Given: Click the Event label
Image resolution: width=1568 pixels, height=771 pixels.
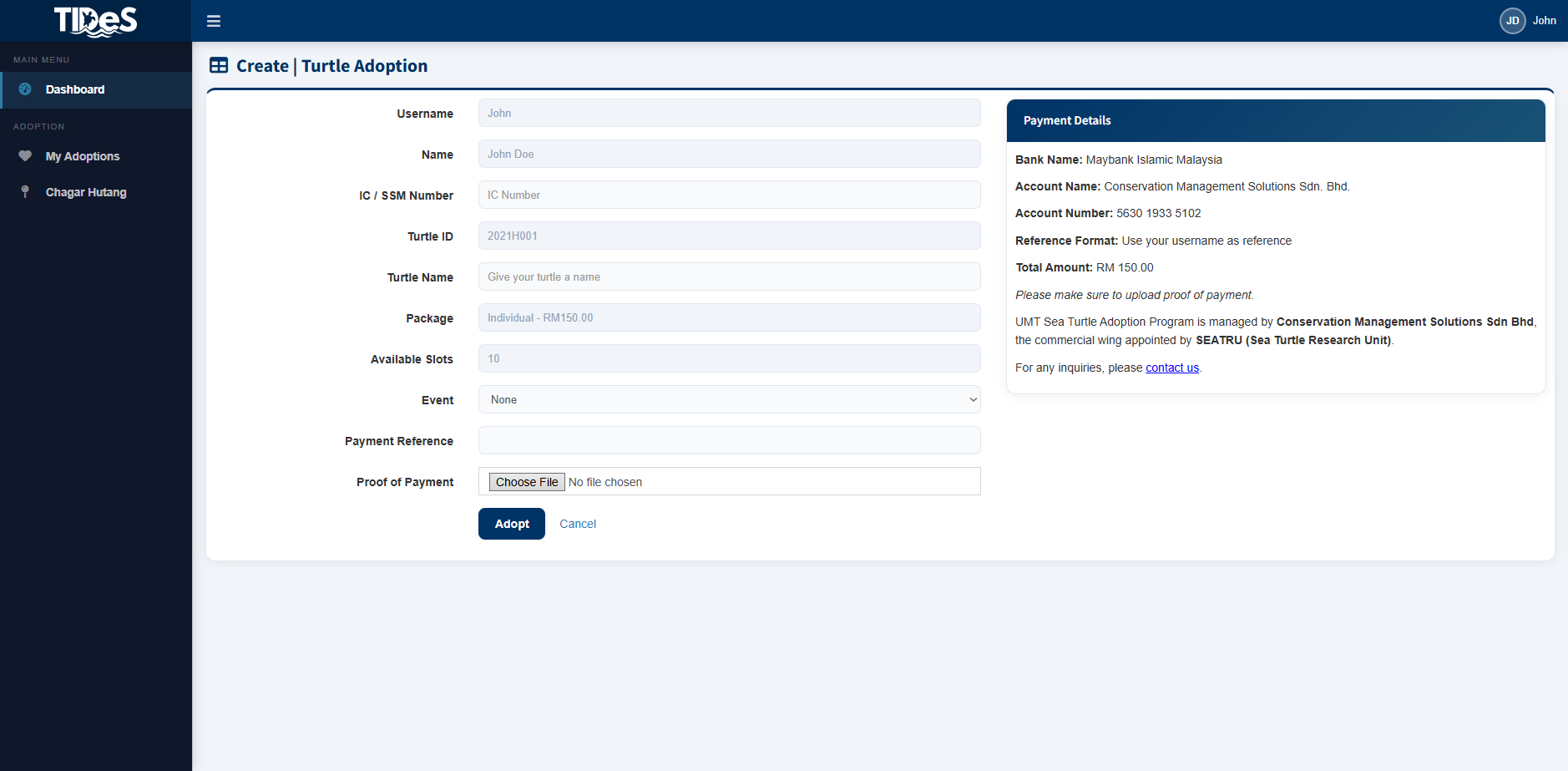Looking at the screenshot, I should (x=438, y=400).
